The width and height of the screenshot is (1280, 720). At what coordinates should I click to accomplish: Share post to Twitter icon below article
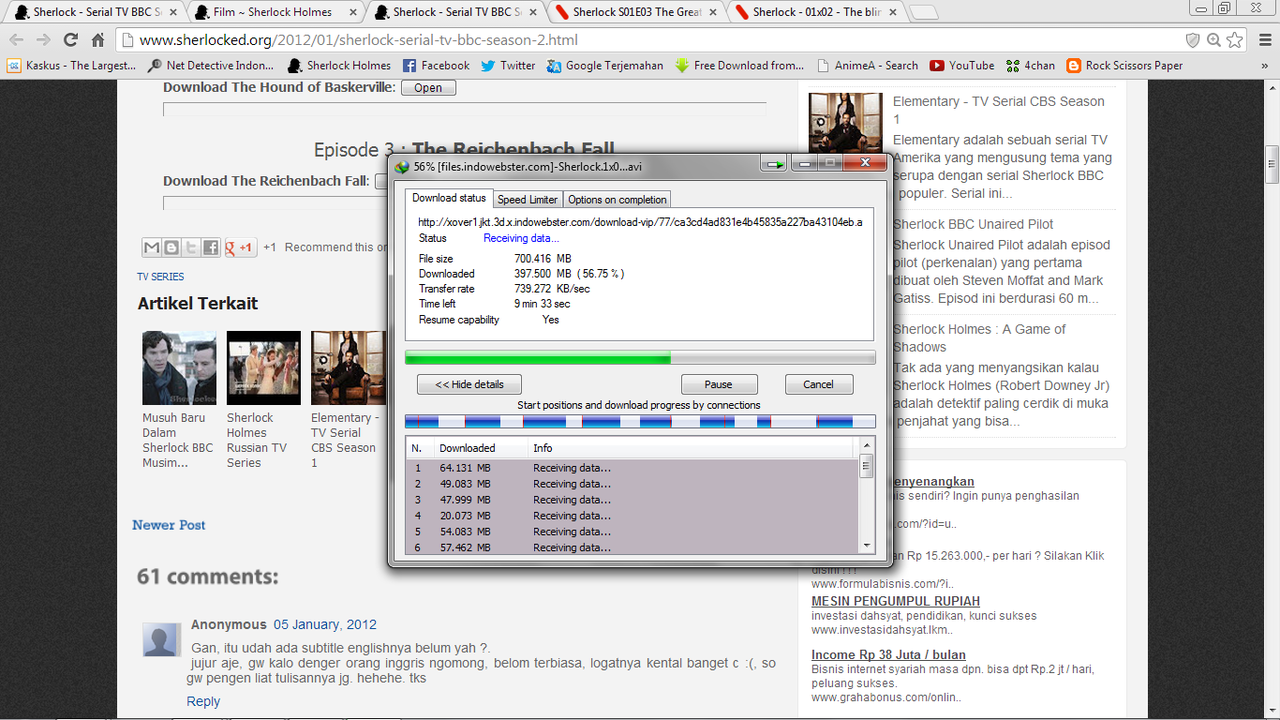(191, 247)
